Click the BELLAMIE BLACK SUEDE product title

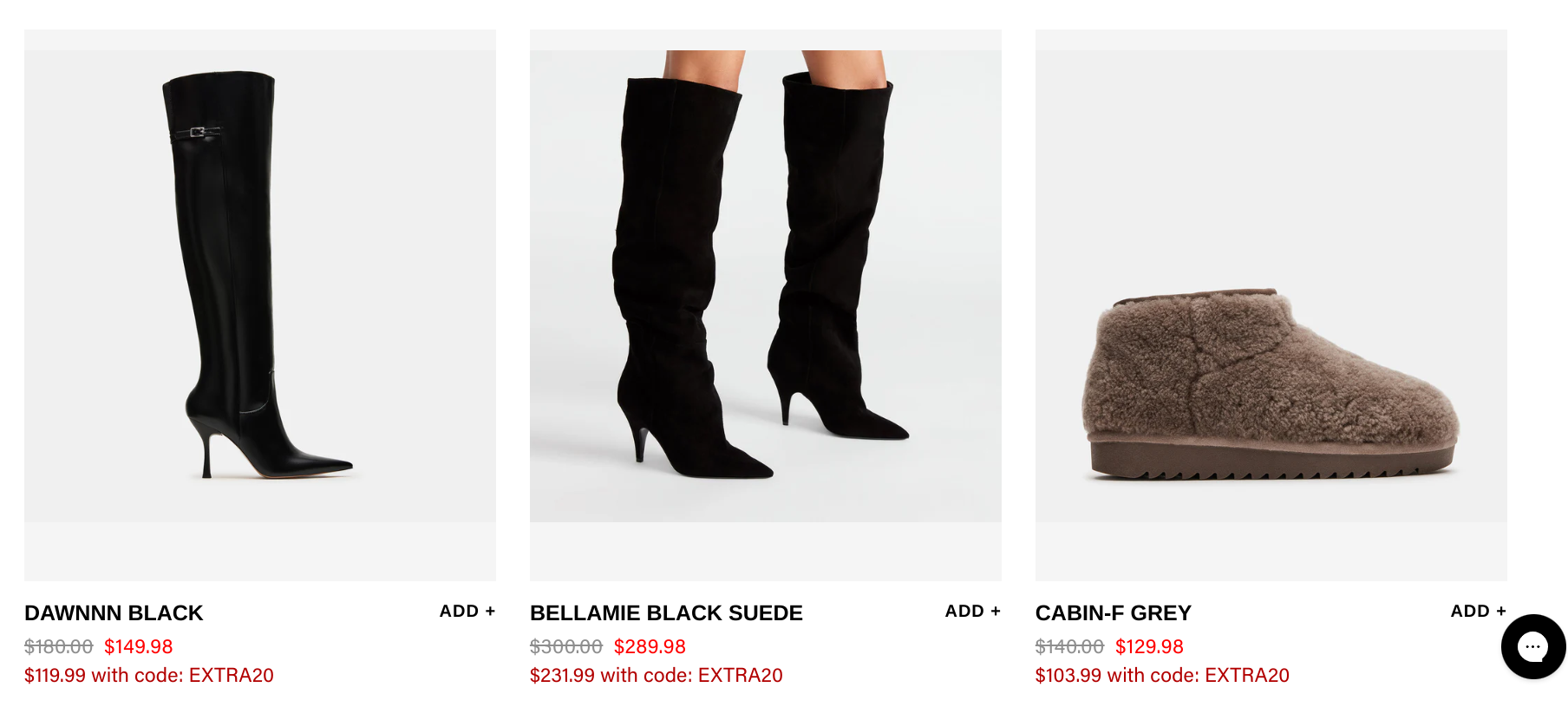(666, 613)
